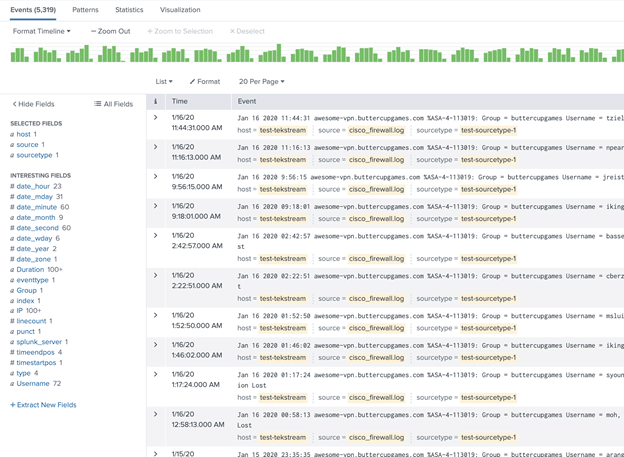Expand the 11:44:31.000 AM event row
Image resolution: width=624 pixels, height=457 pixels.
(x=156, y=117)
